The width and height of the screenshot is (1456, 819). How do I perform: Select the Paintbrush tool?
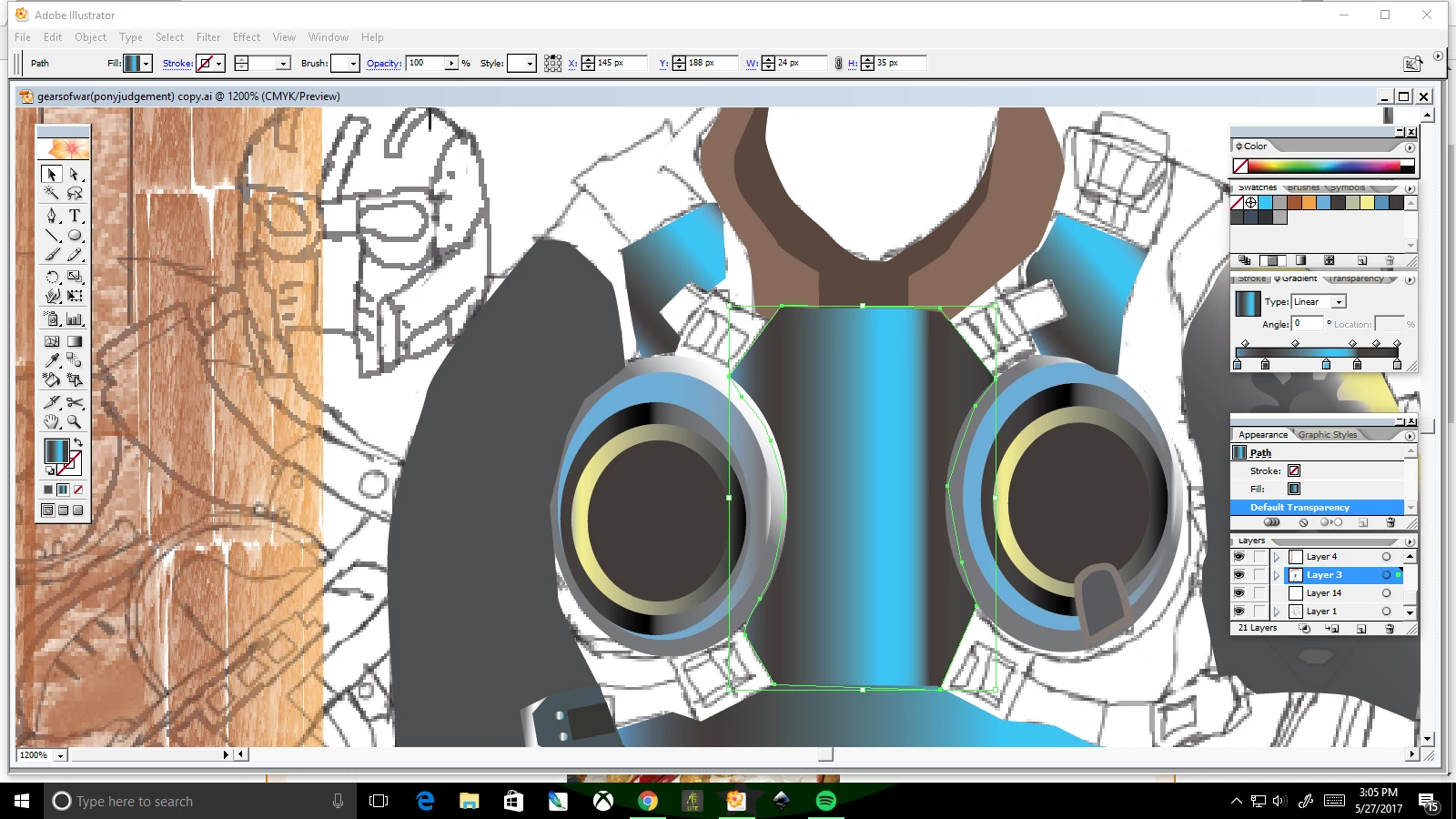point(52,255)
